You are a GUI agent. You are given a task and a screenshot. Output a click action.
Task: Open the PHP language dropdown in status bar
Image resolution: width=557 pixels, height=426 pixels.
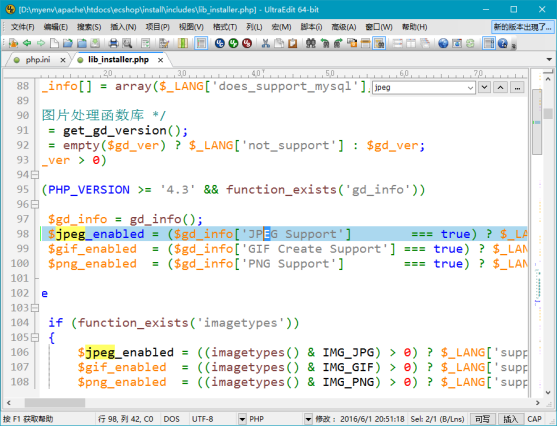tap(308, 419)
